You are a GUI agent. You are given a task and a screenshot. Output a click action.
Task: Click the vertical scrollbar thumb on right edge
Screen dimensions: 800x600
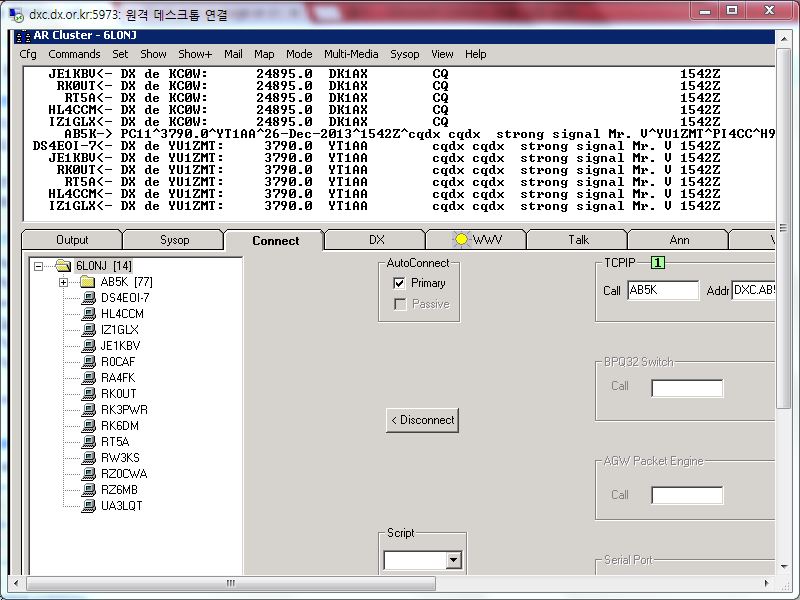point(783,228)
